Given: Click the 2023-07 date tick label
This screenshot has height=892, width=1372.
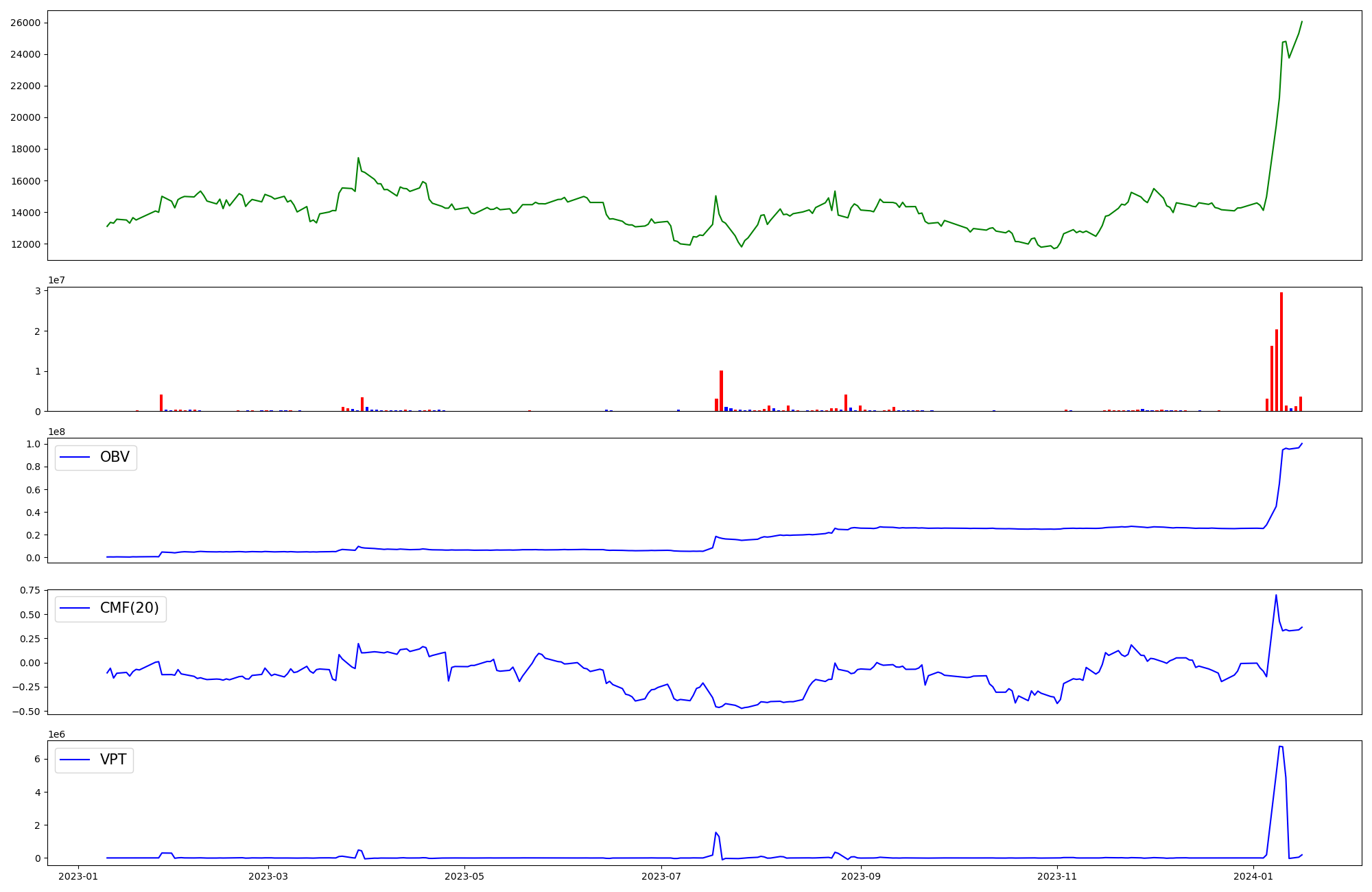Looking at the screenshot, I should coord(661,876).
